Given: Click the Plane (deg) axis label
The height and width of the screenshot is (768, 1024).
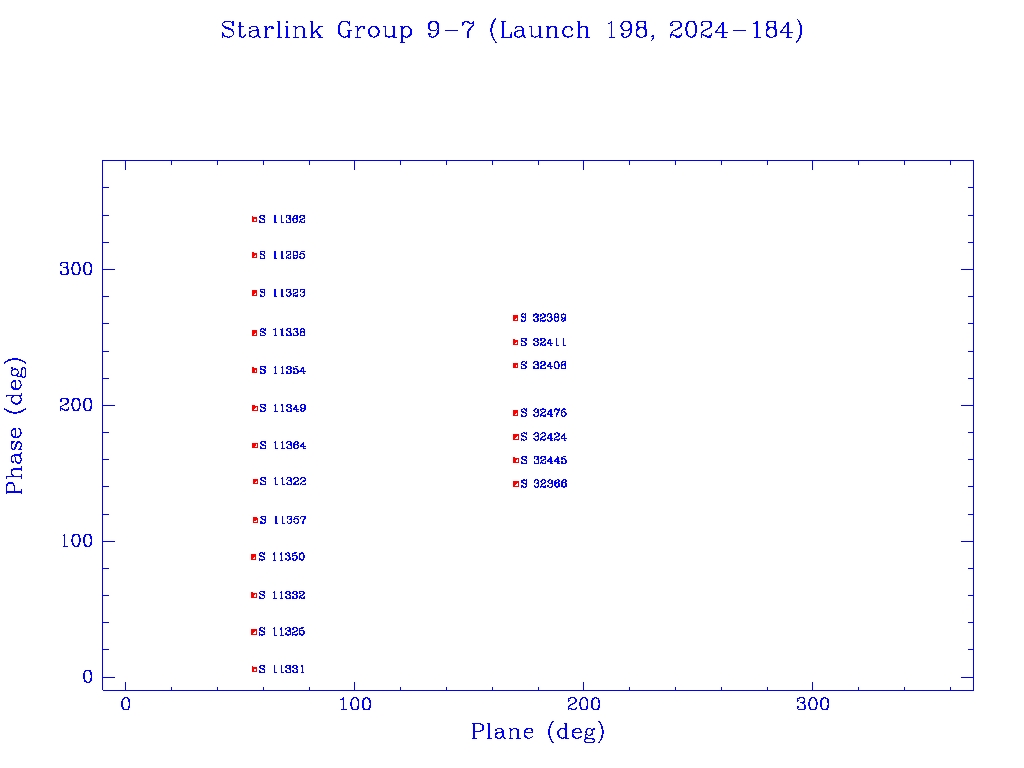Looking at the screenshot, I should [538, 732].
